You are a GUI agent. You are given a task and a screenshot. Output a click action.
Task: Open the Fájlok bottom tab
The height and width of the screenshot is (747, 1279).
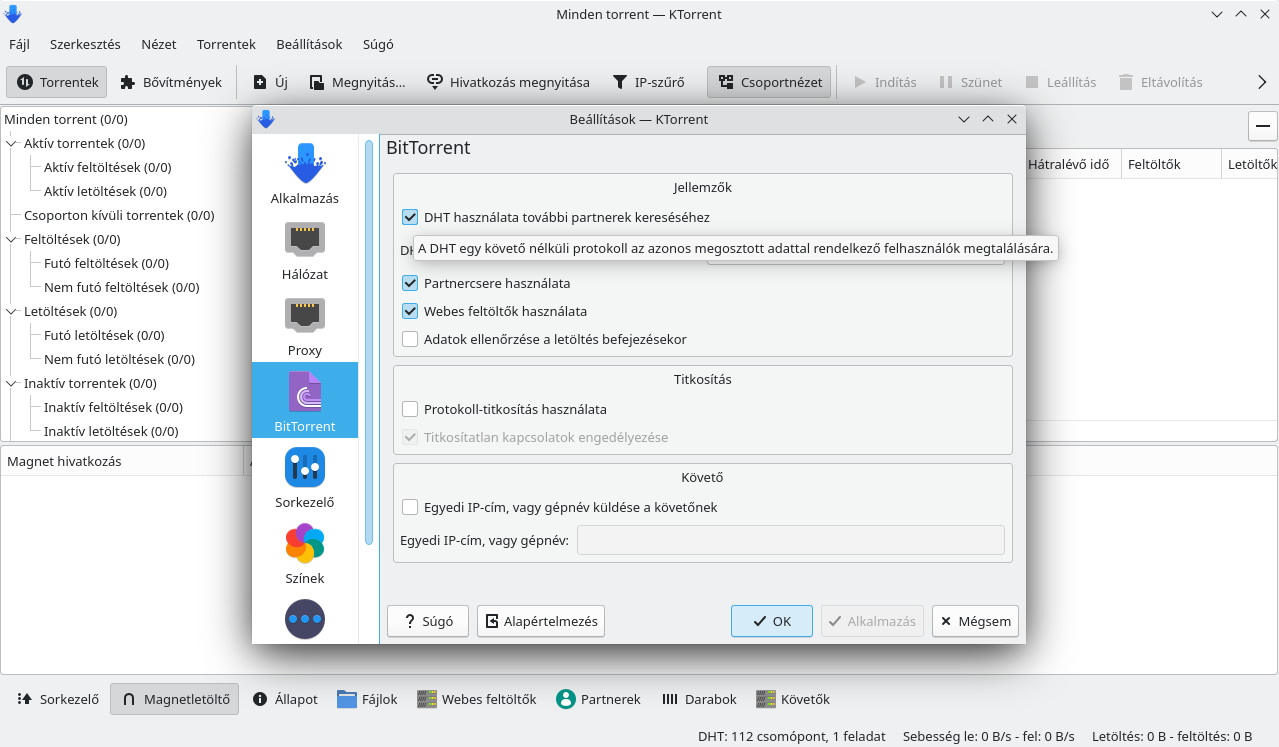point(367,699)
